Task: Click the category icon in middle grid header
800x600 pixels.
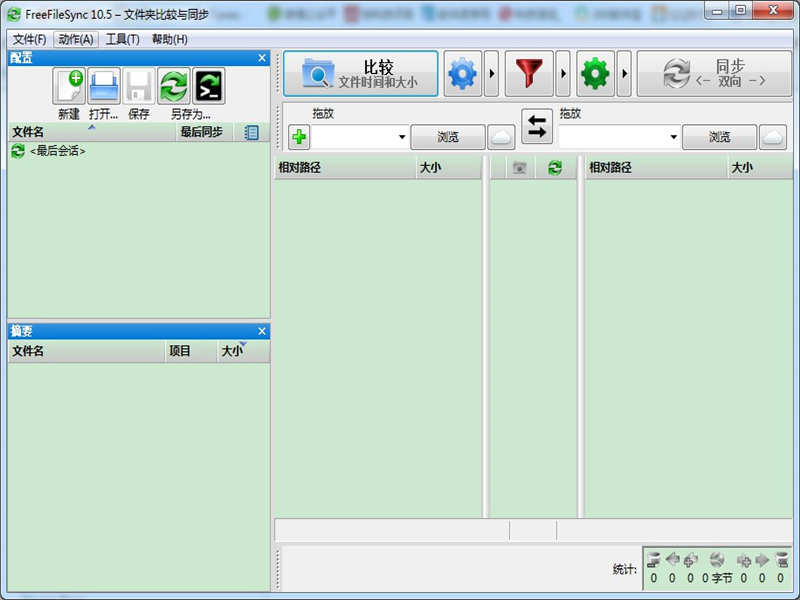Action: click(x=519, y=168)
